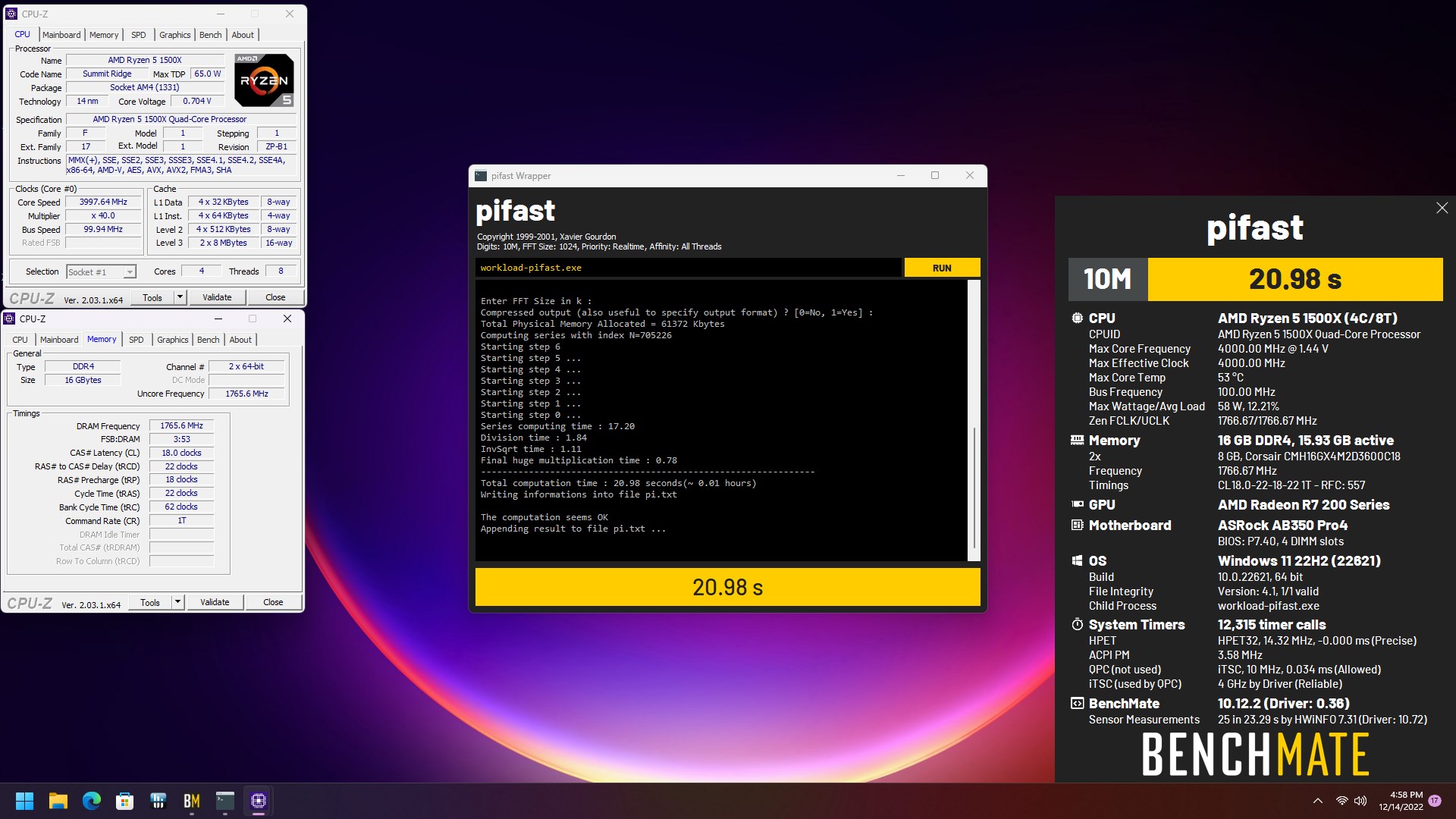Switch to CPU tab in bottom CPU-Z
The image size is (1456, 819).
pos(20,340)
